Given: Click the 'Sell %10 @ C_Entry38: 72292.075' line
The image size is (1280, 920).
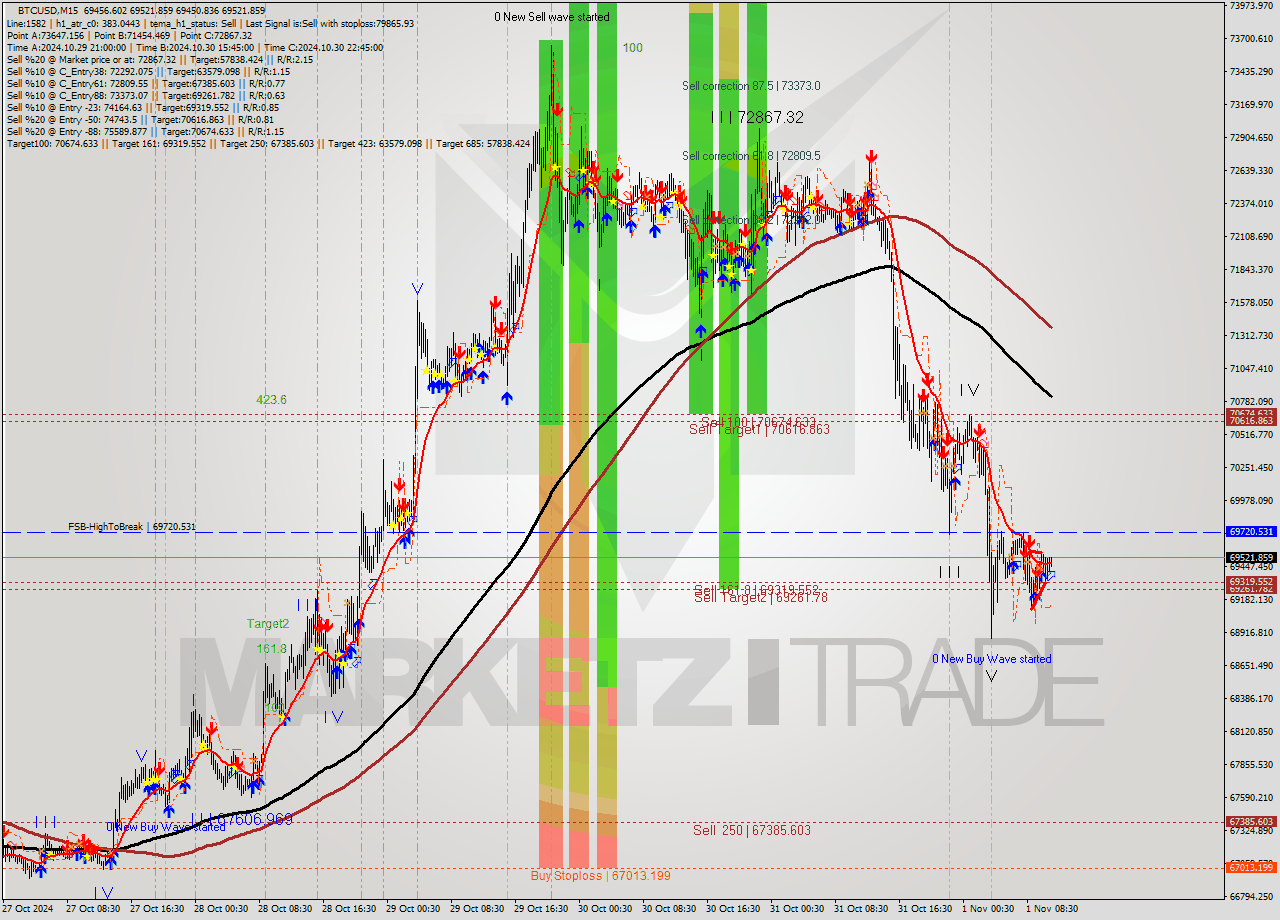Looking at the screenshot, I should pos(148,71).
